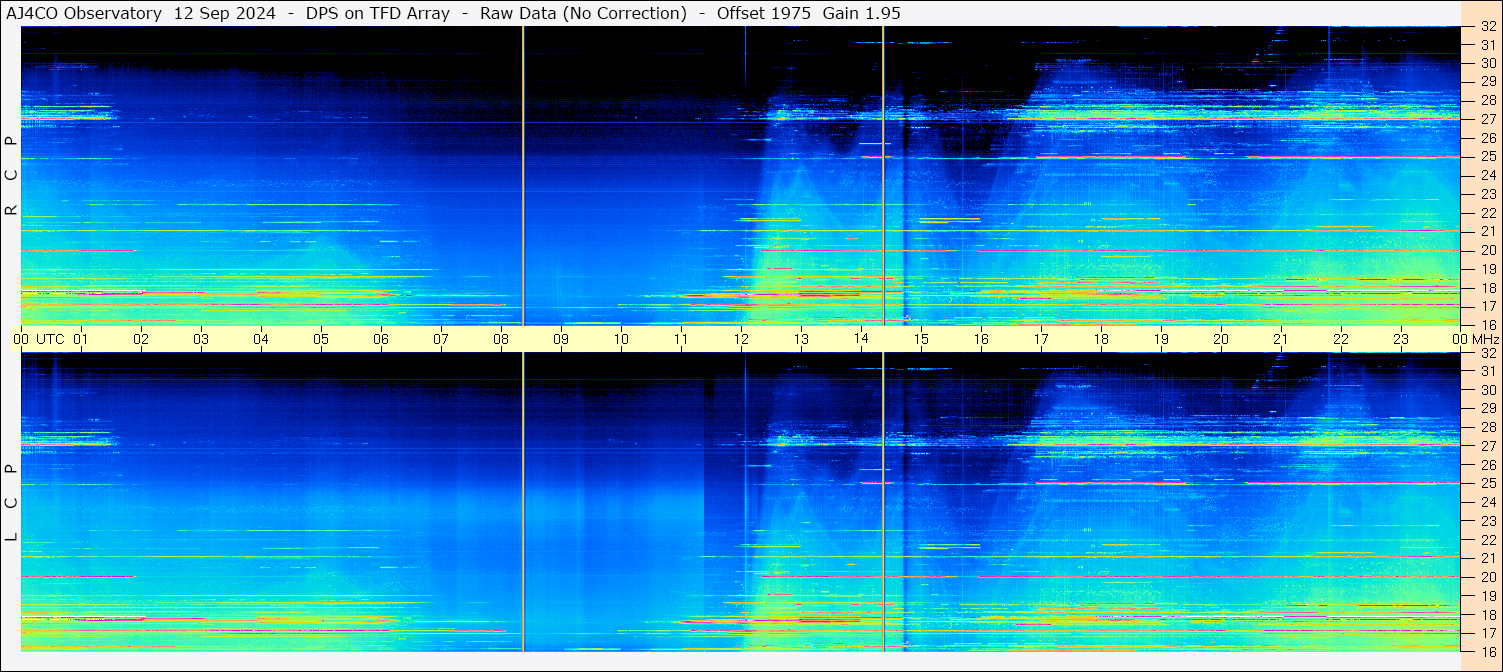This screenshot has height=672, width=1503.
Task: Click the 20 MHz label on the lower frequency scale
Action: tap(1487, 577)
